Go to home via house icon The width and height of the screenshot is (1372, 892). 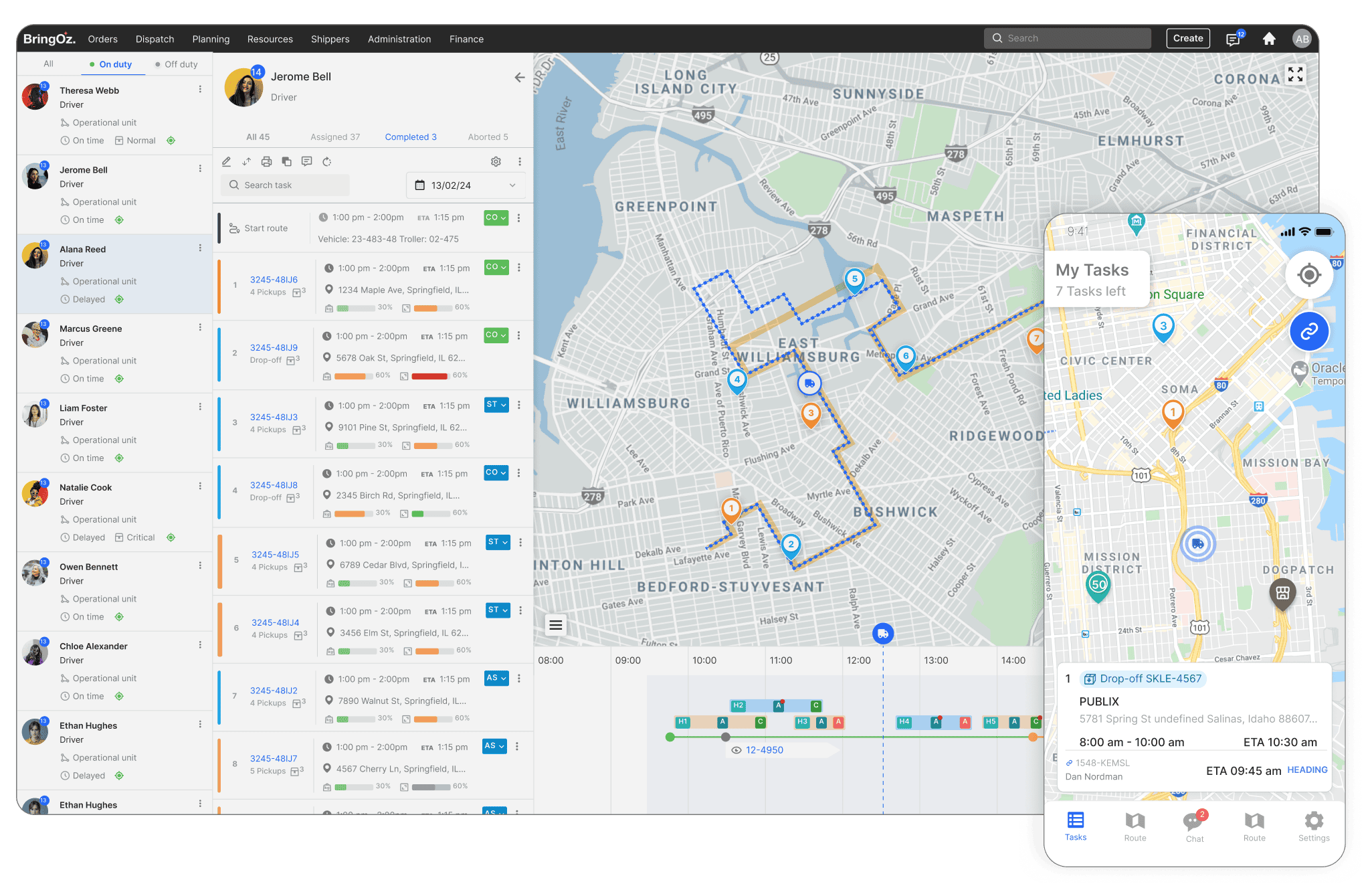click(x=1269, y=39)
